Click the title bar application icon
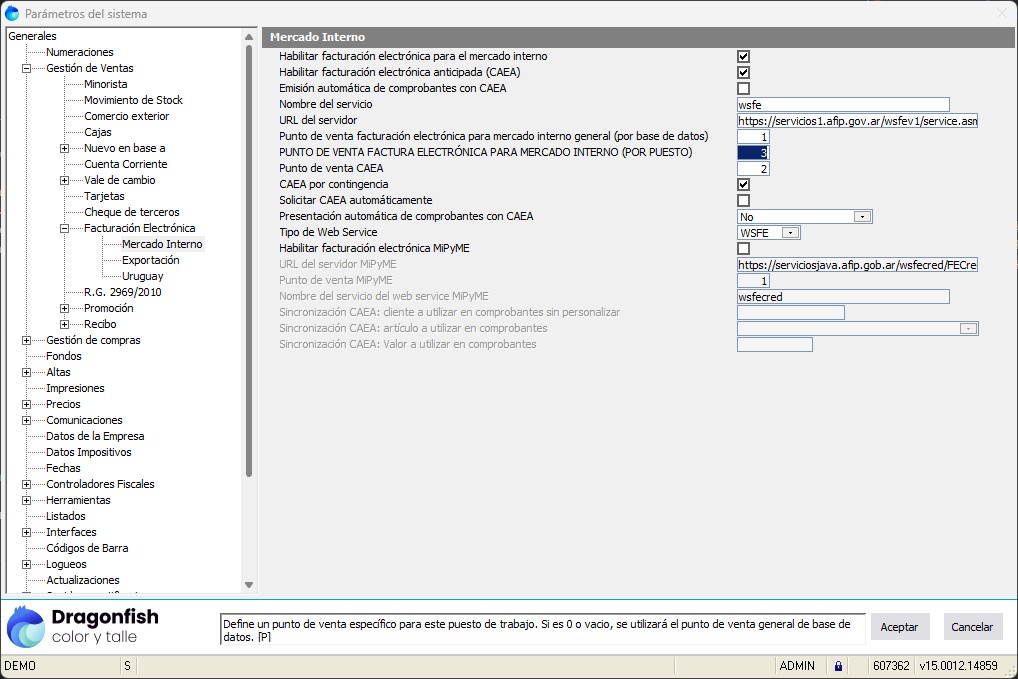The height and width of the screenshot is (679, 1018). pos(12,14)
